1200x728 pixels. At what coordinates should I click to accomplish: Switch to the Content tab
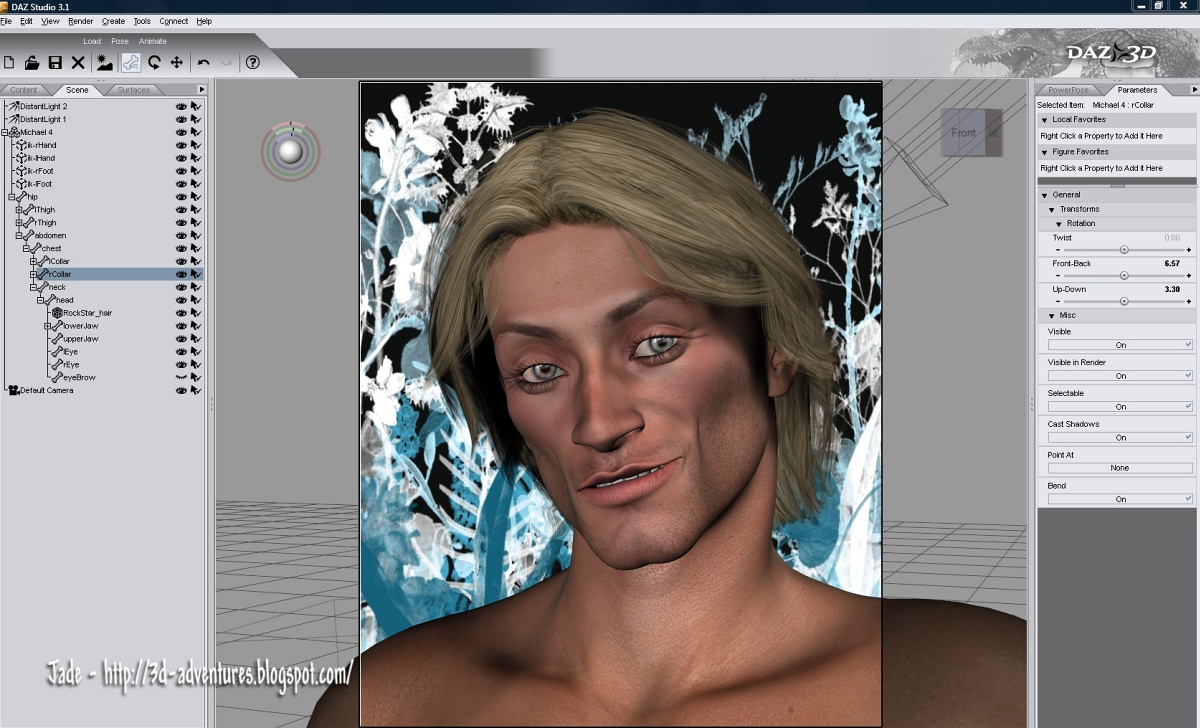coord(24,90)
